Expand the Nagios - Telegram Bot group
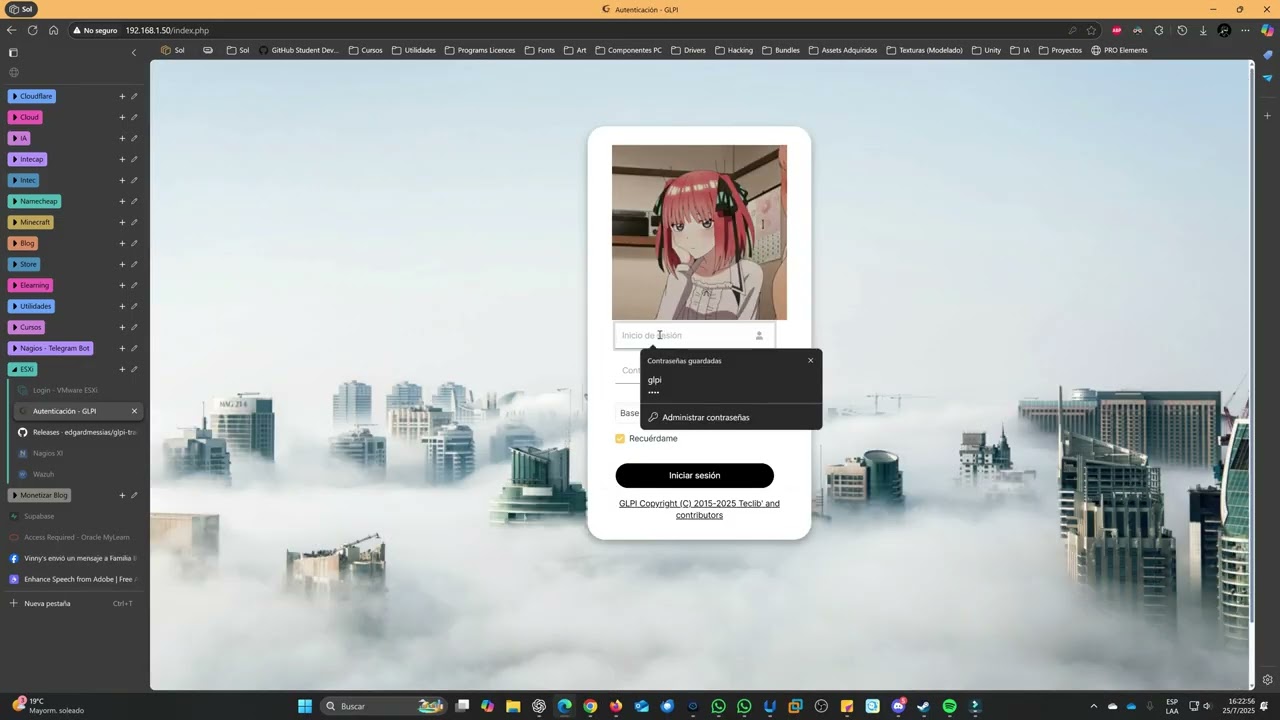1280x720 pixels. [x=51, y=348]
